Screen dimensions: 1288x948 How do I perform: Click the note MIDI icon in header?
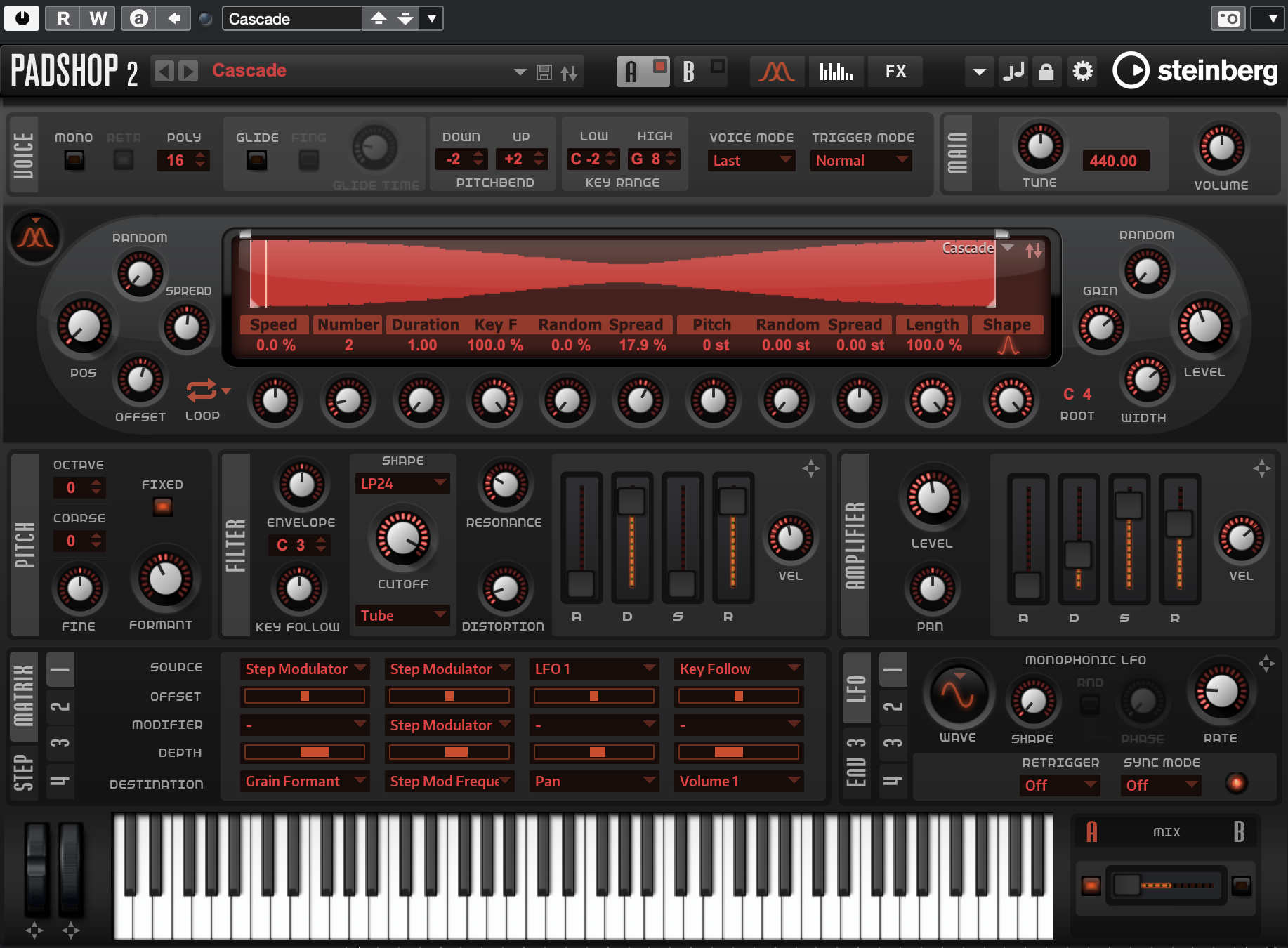pyautogui.click(x=1014, y=72)
